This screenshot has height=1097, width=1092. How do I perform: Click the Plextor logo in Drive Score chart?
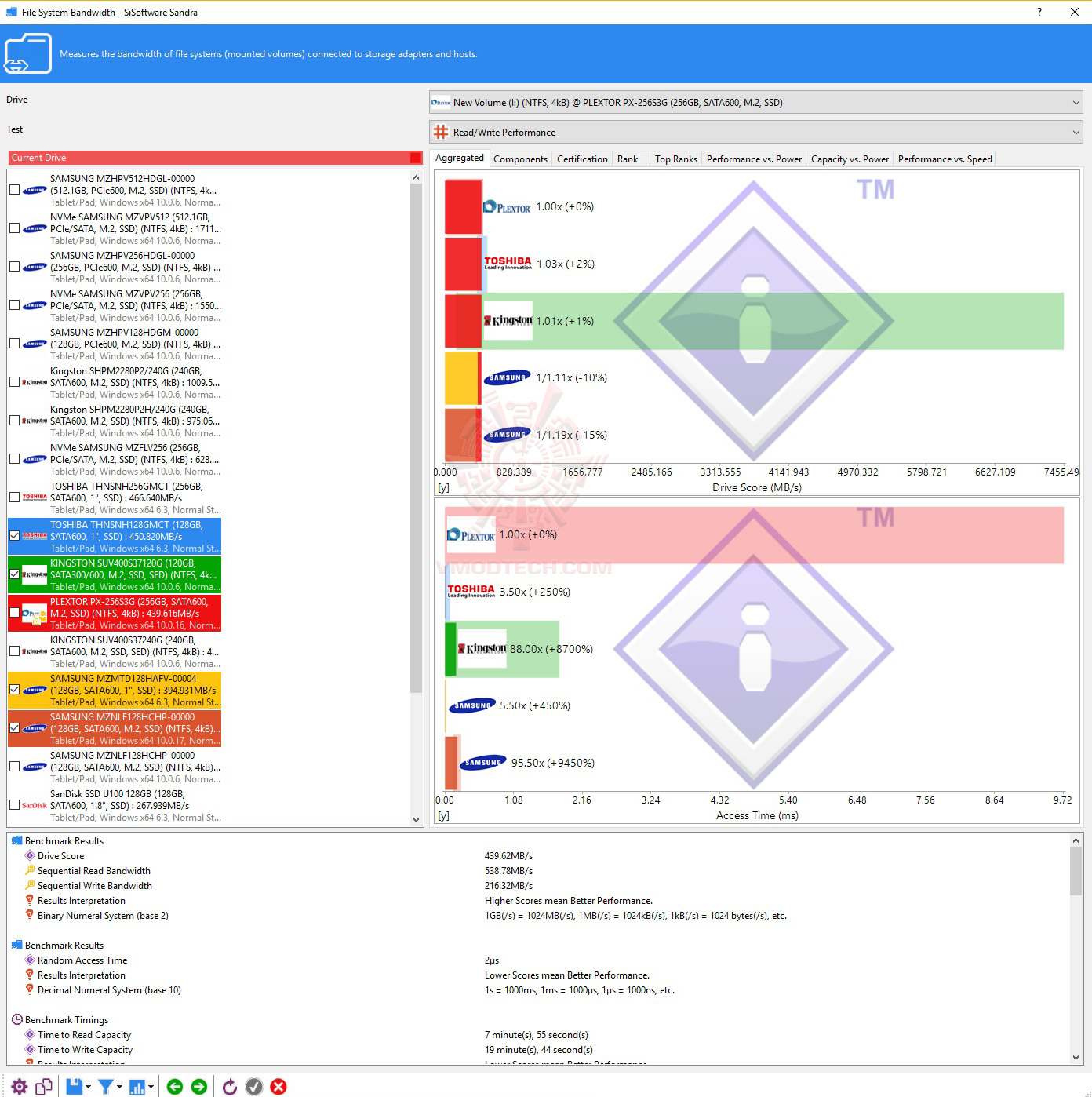(507, 207)
